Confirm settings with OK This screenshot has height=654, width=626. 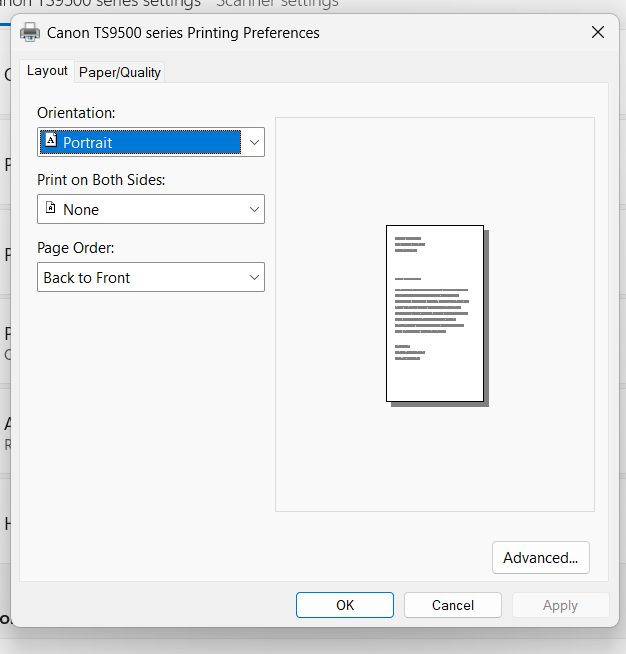pyautogui.click(x=345, y=605)
